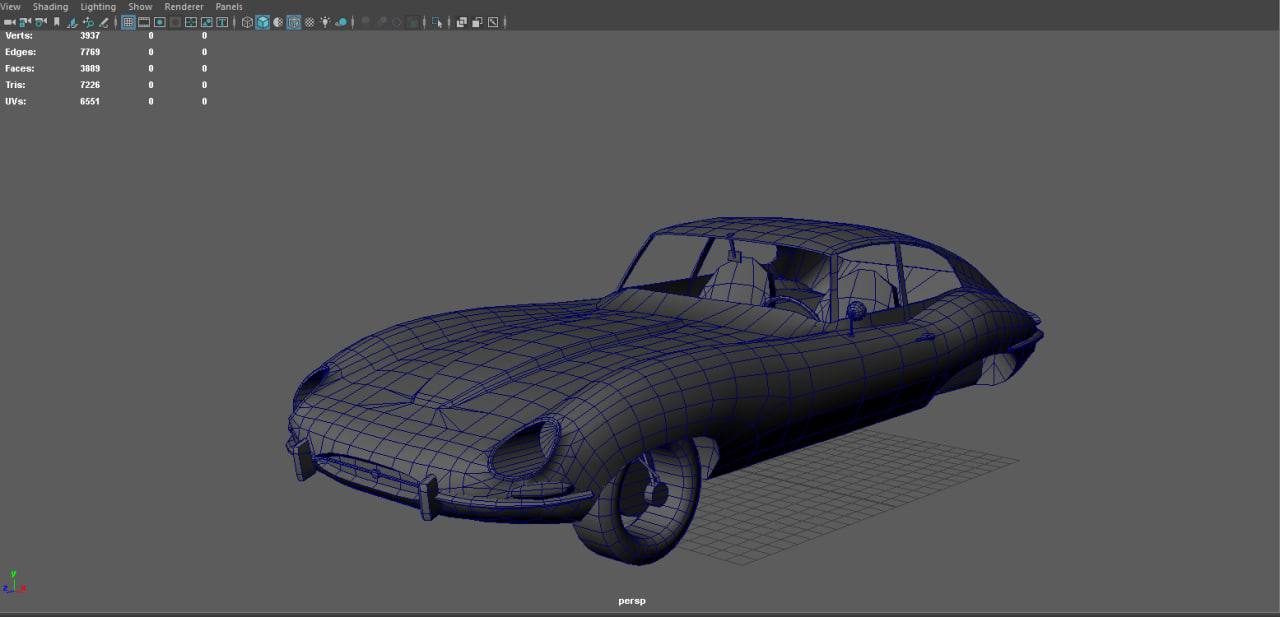Click the persp camera name label
This screenshot has height=617, width=1280.
tap(632, 601)
